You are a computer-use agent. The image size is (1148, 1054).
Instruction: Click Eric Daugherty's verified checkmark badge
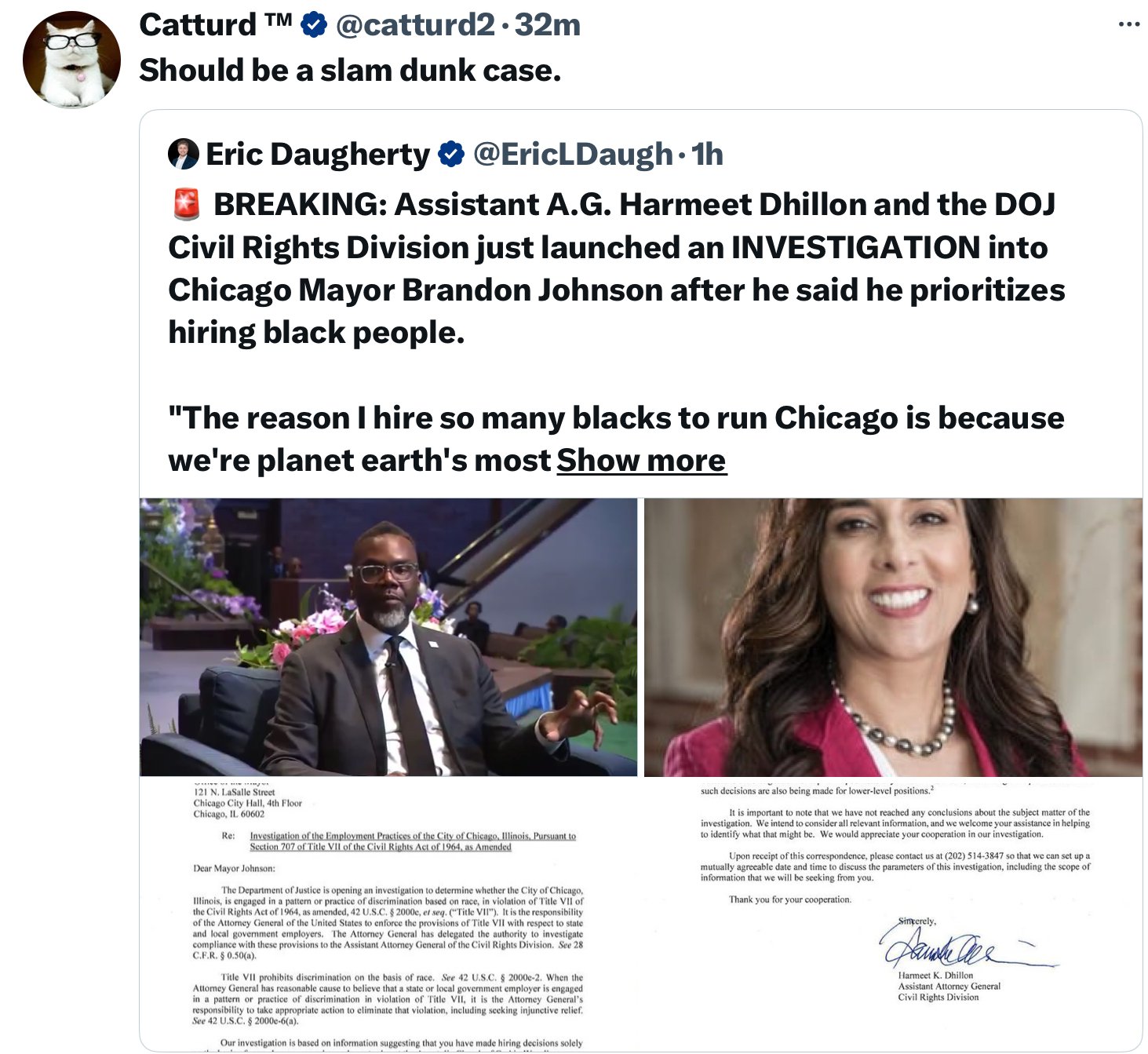click(x=450, y=154)
